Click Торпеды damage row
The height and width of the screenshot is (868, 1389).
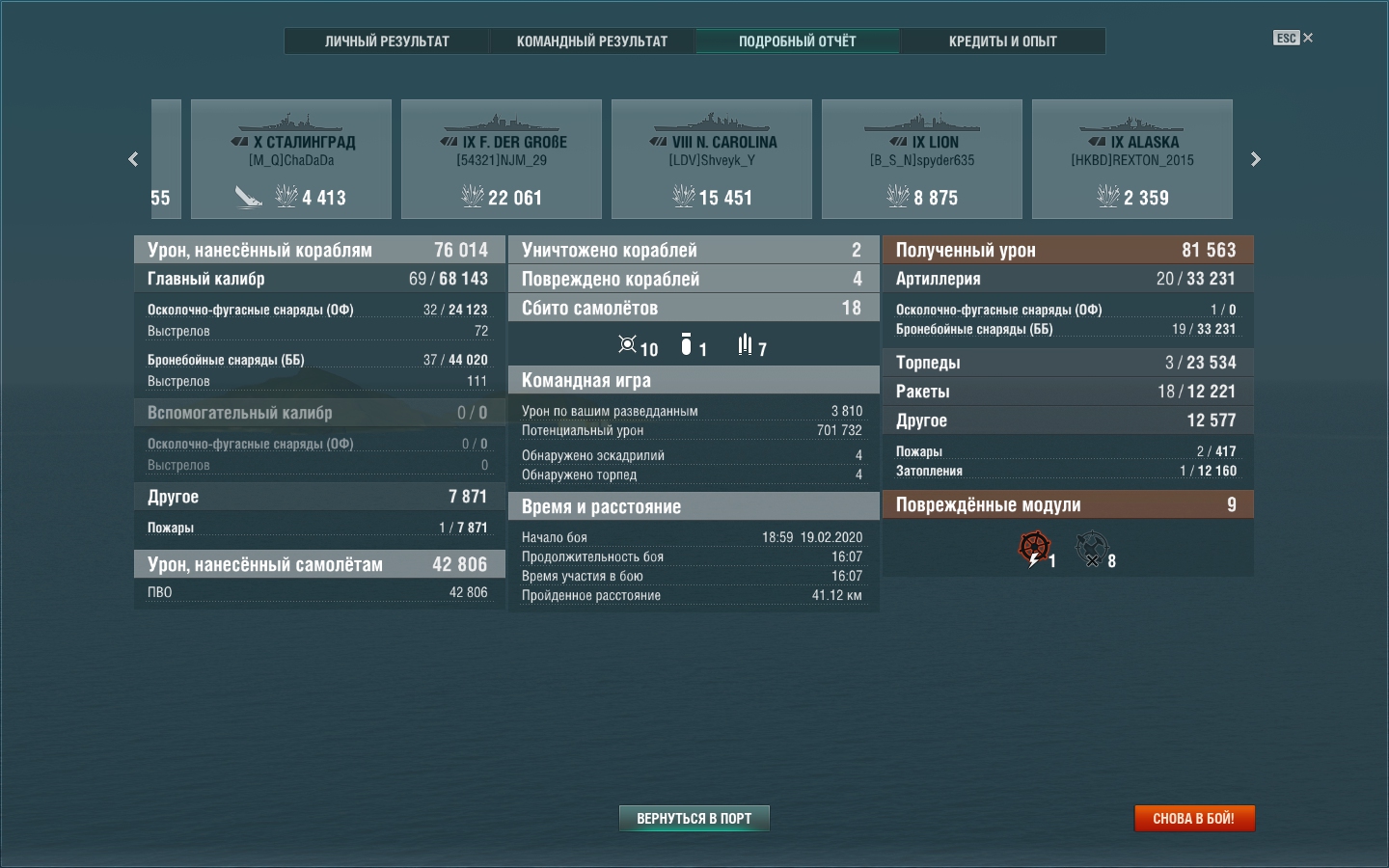(1068, 363)
